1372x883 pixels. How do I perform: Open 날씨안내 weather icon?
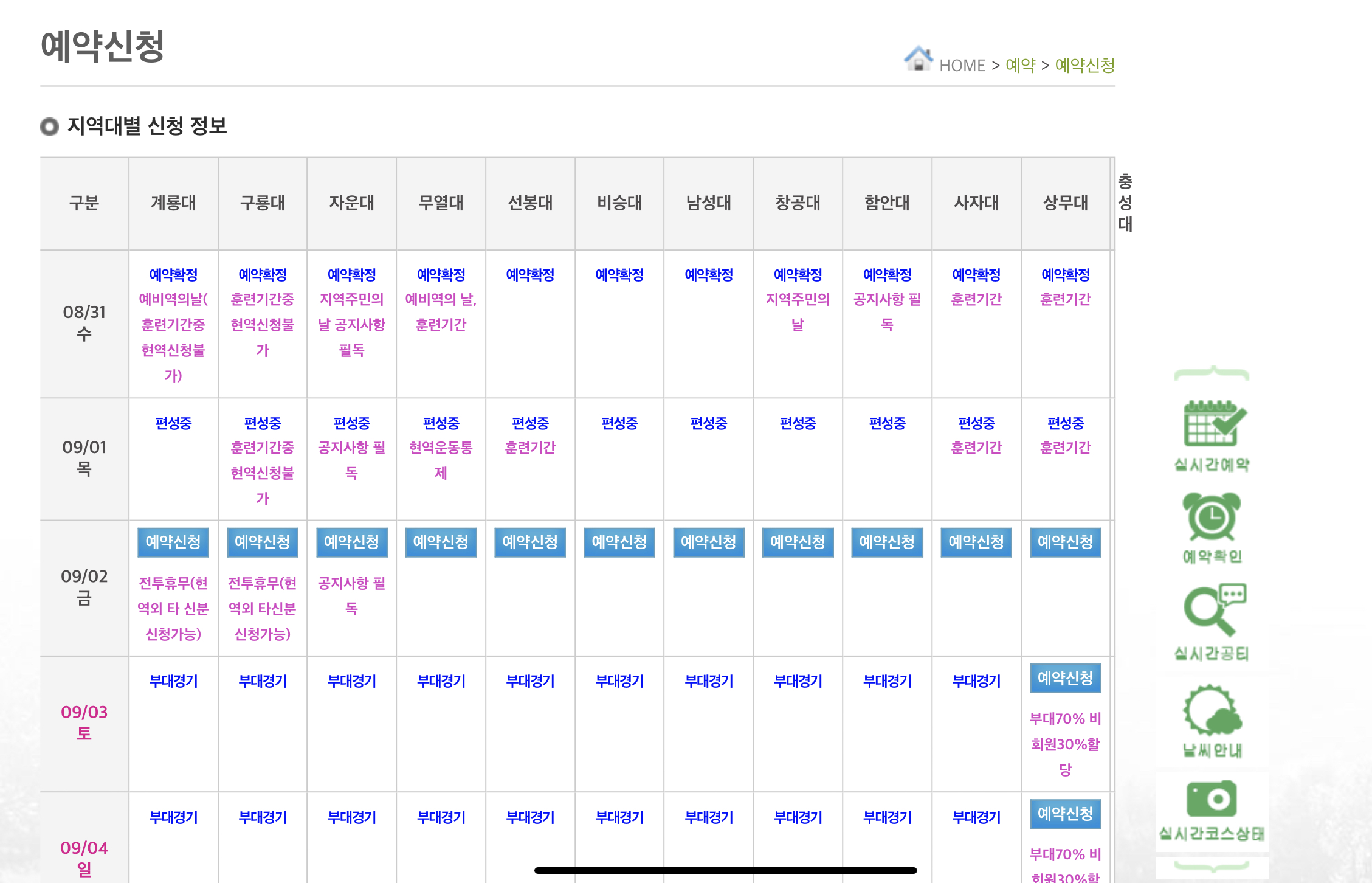1212,710
